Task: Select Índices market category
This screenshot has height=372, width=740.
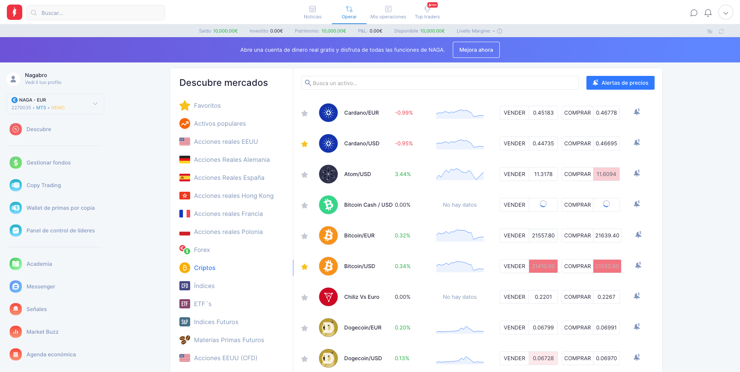Action: [x=197, y=286]
